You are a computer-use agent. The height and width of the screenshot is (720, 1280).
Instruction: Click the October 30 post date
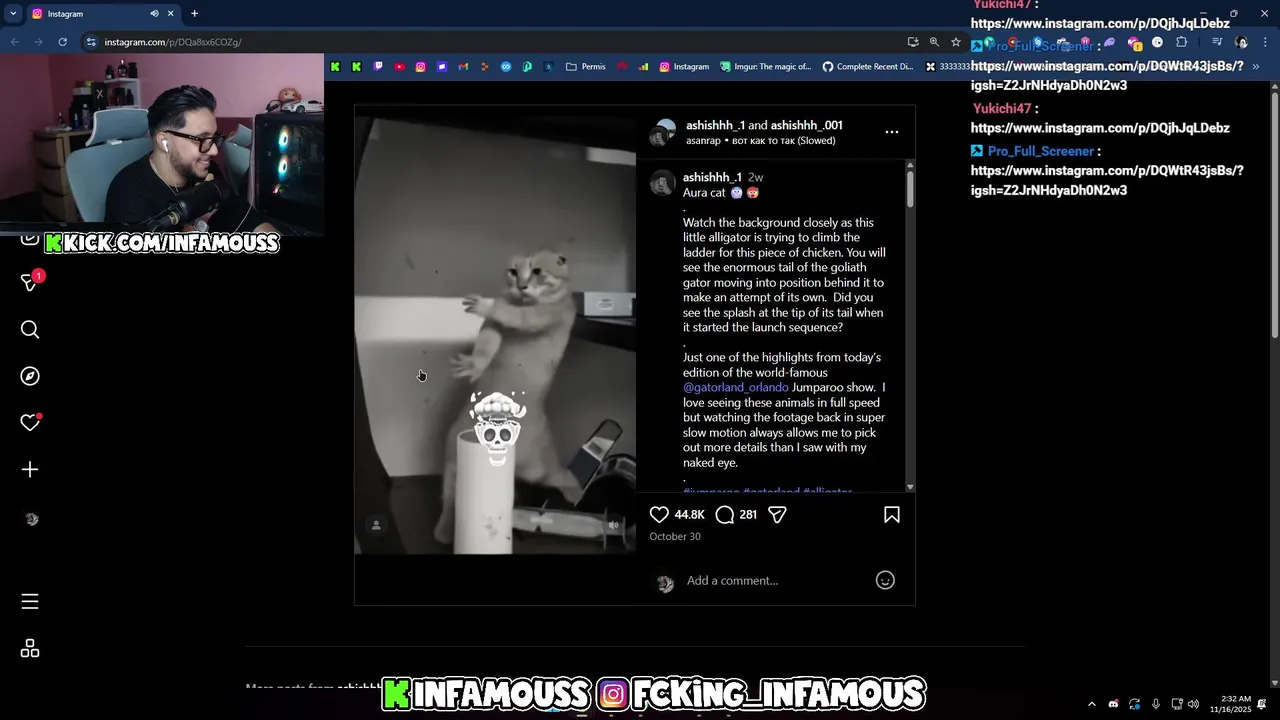(675, 537)
